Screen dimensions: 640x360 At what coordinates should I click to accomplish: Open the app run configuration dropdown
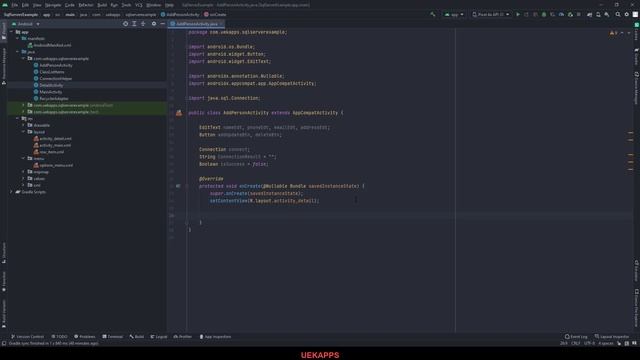pyautogui.click(x=454, y=14)
